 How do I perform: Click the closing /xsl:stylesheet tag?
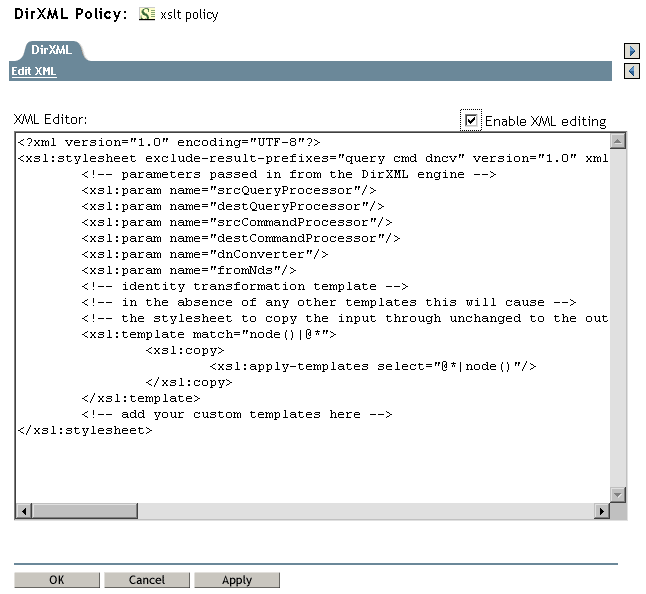coord(85,431)
